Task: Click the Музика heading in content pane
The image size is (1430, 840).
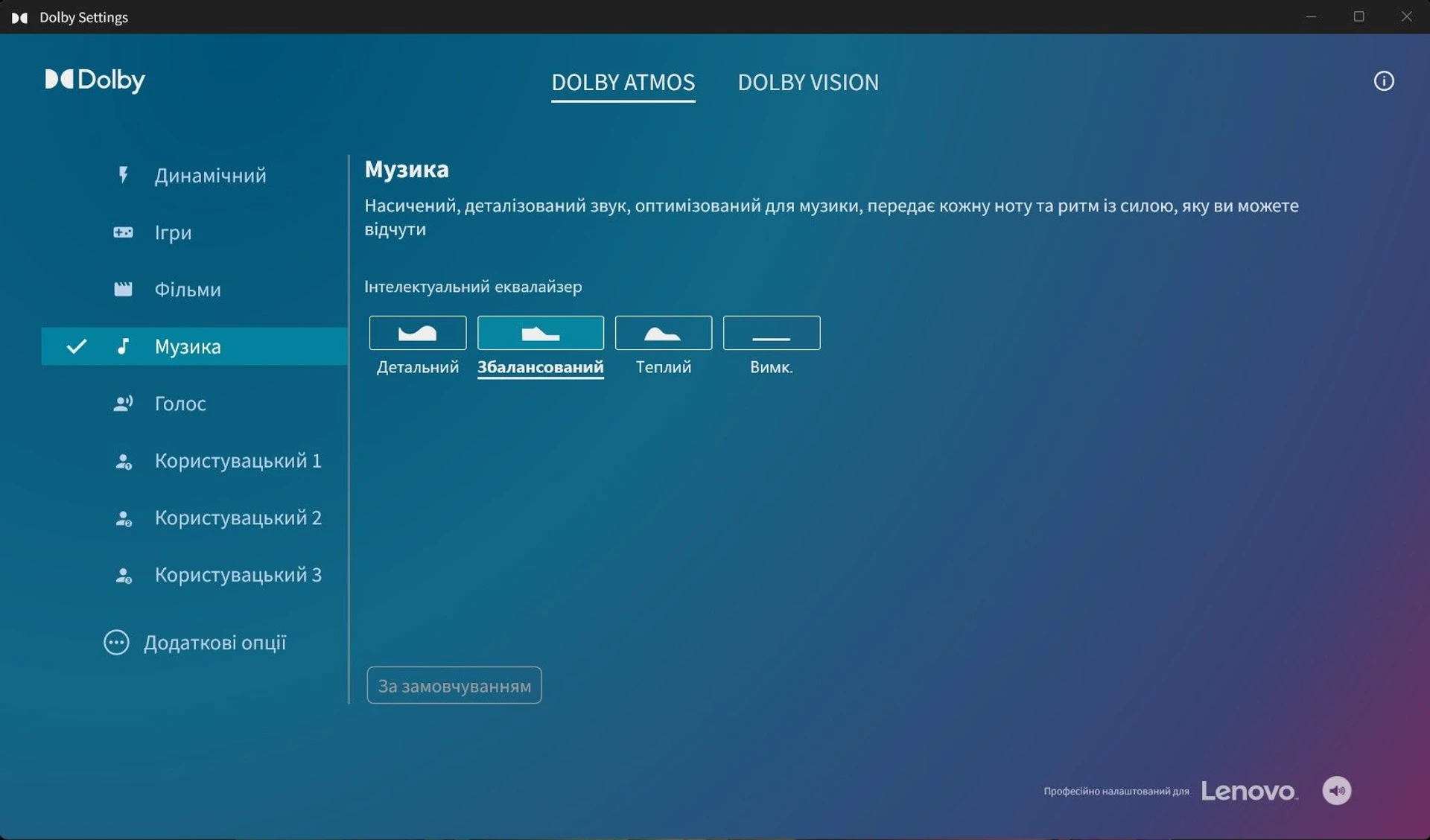Action: pyautogui.click(x=407, y=170)
